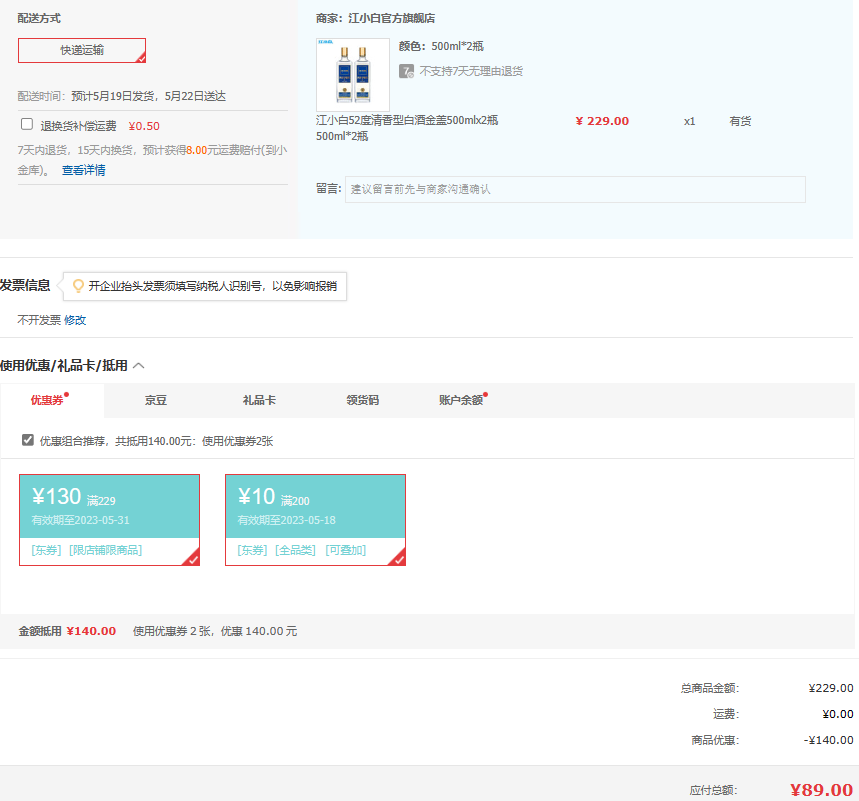The image size is (859, 801).
Task: Click the ¥0.50 compensation fee price
Action: pos(144,126)
